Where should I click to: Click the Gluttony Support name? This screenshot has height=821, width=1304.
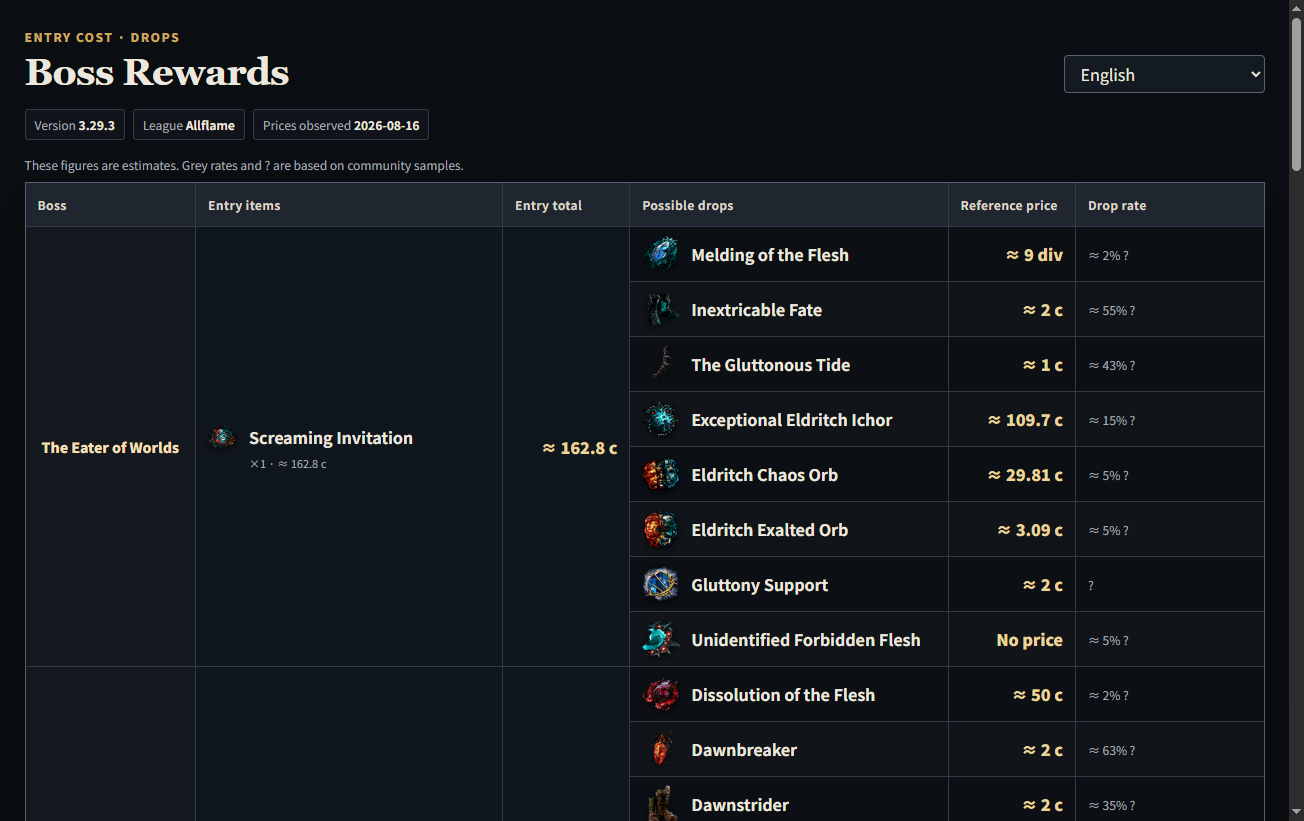(x=760, y=585)
